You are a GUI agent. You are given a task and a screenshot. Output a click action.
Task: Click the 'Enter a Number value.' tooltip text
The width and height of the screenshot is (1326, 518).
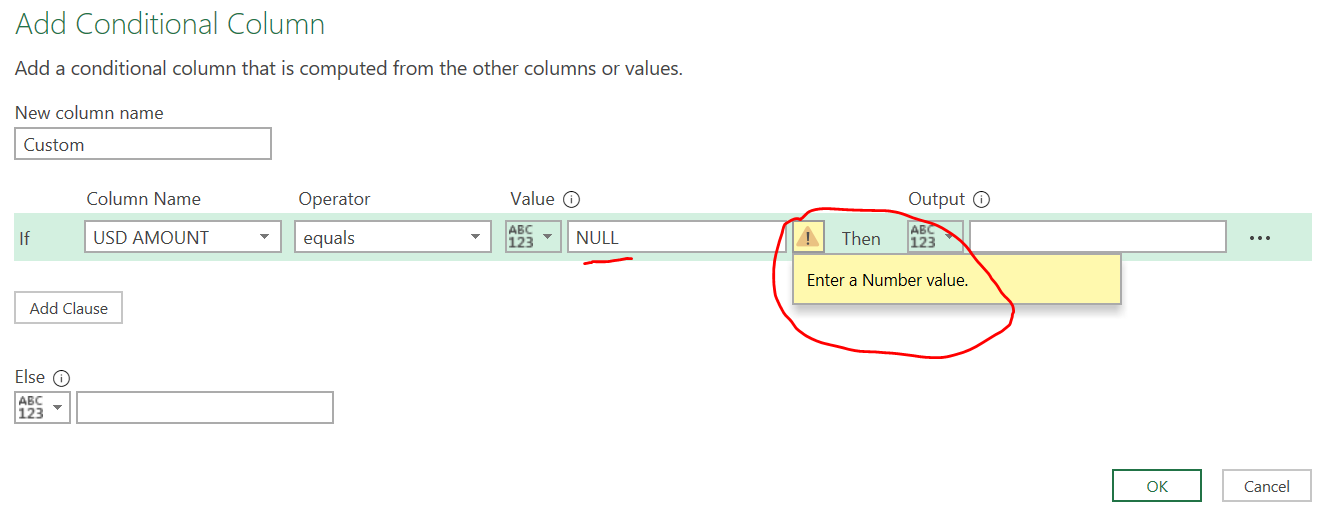[887, 280]
